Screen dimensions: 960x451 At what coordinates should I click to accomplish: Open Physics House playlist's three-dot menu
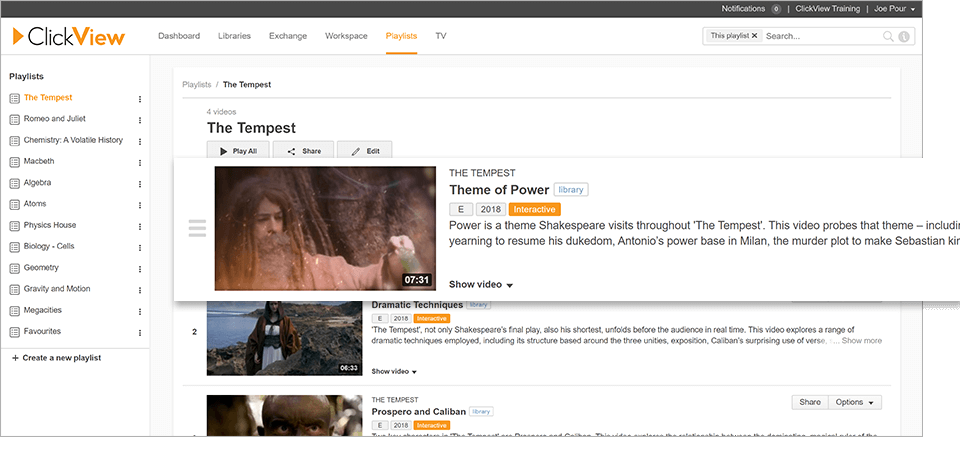coord(140,226)
